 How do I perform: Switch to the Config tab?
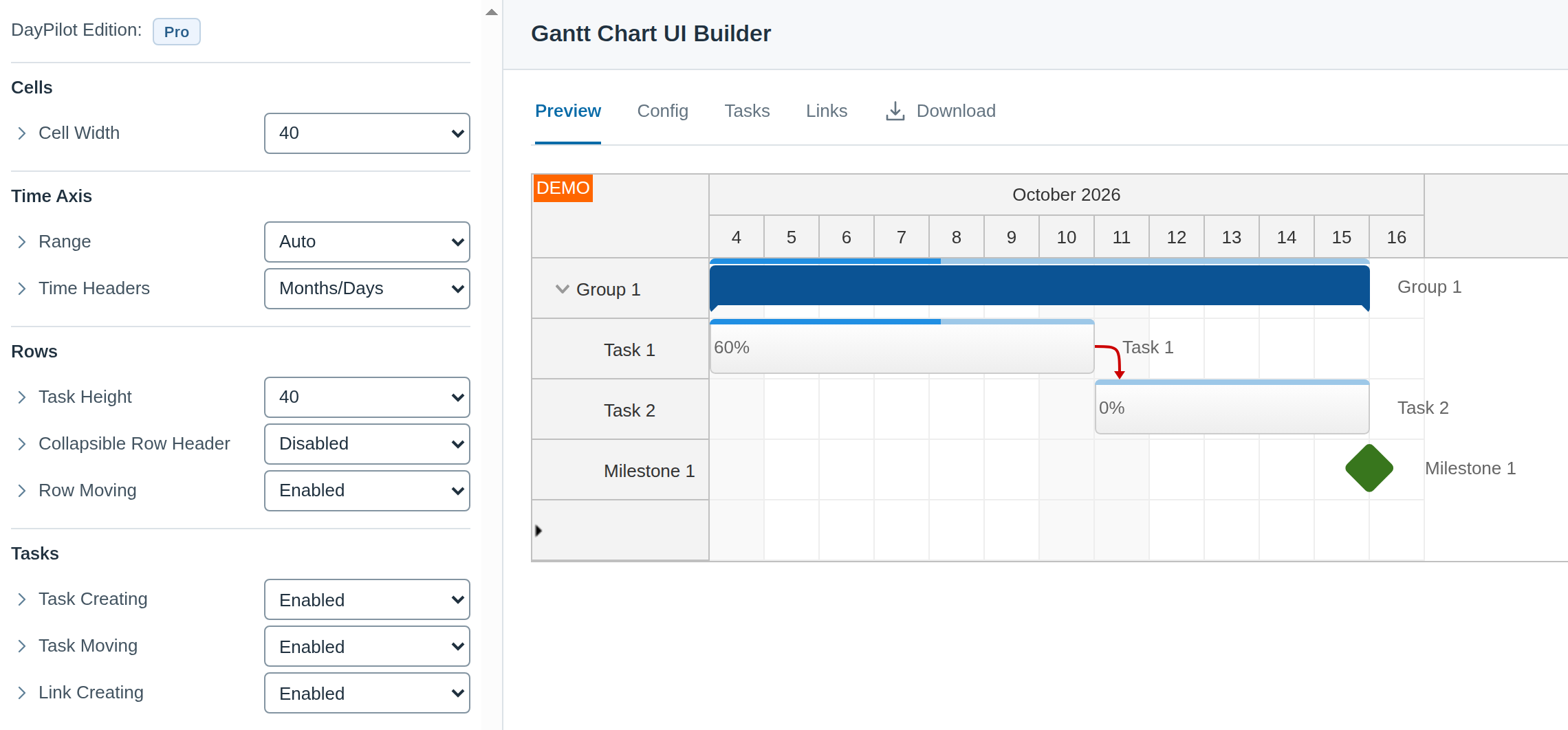click(663, 111)
